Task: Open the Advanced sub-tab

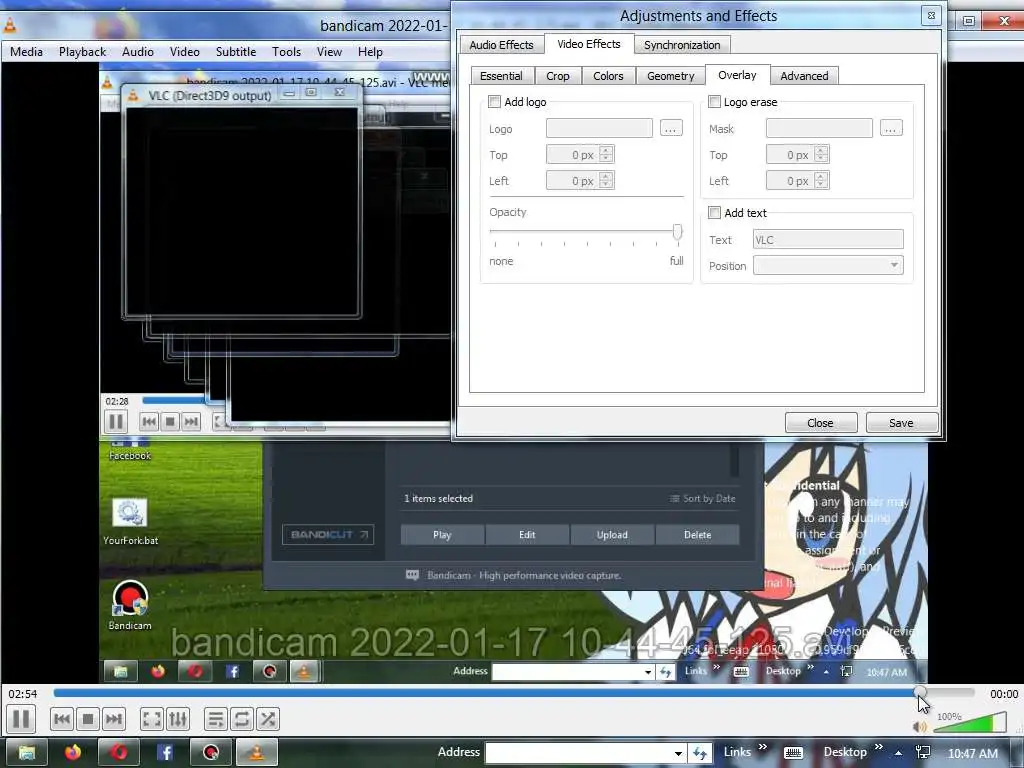Action: (804, 76)
